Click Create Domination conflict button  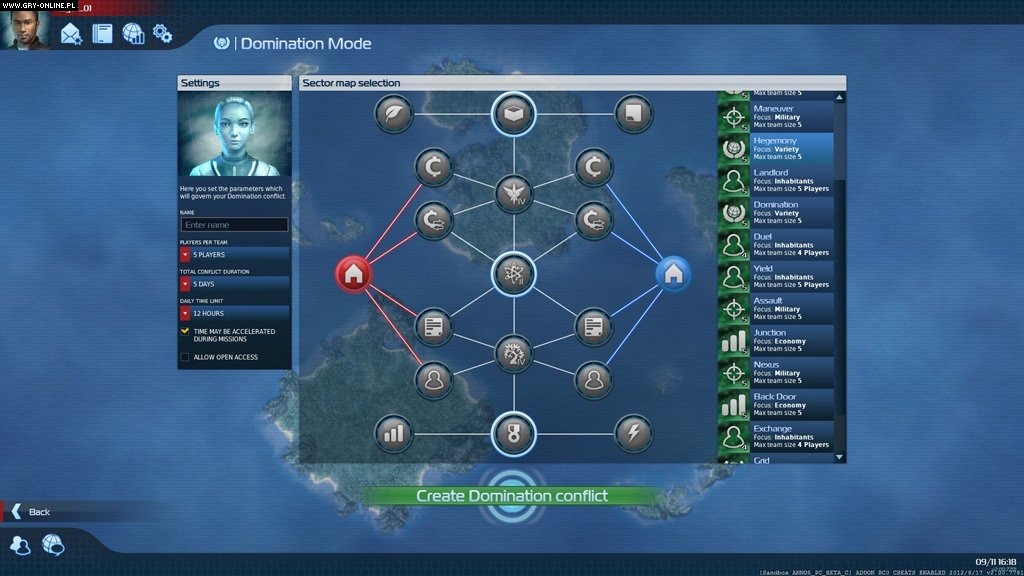click(512, 496)
